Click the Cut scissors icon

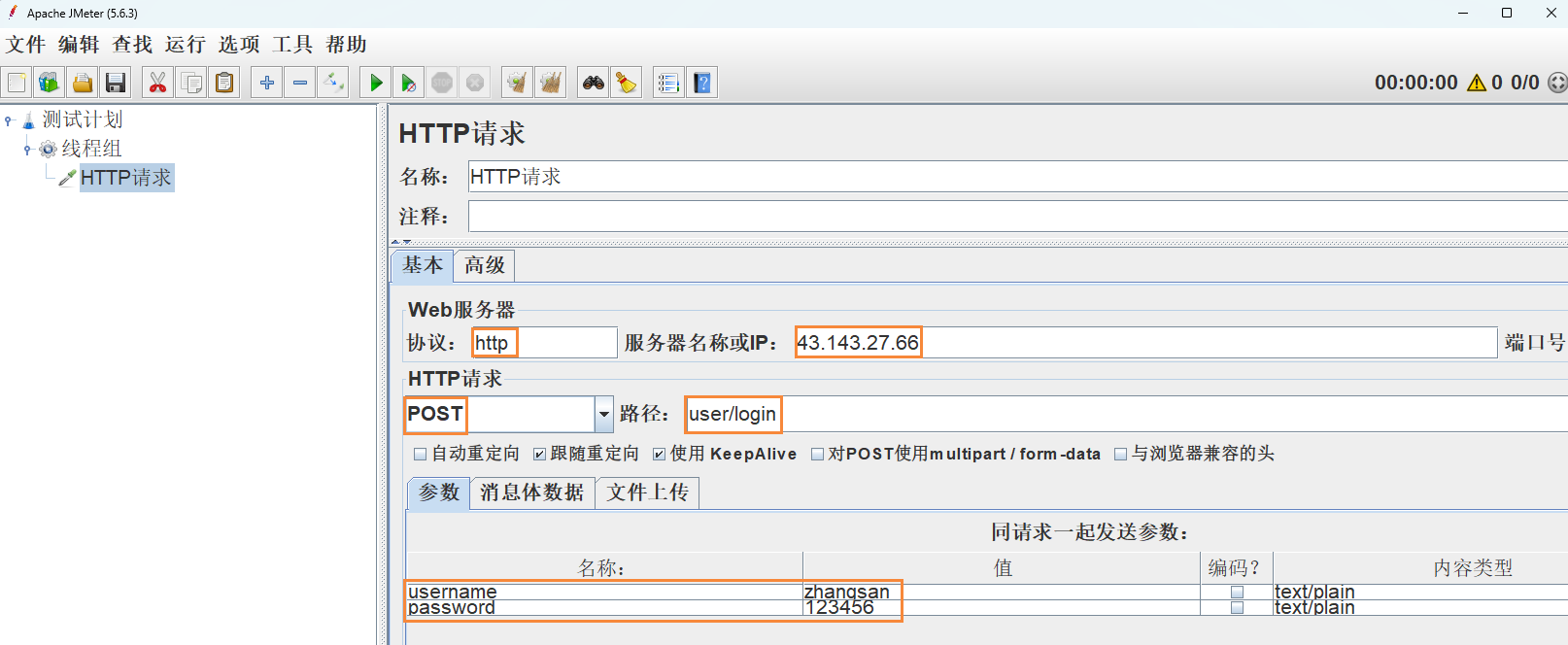point(157,83)
